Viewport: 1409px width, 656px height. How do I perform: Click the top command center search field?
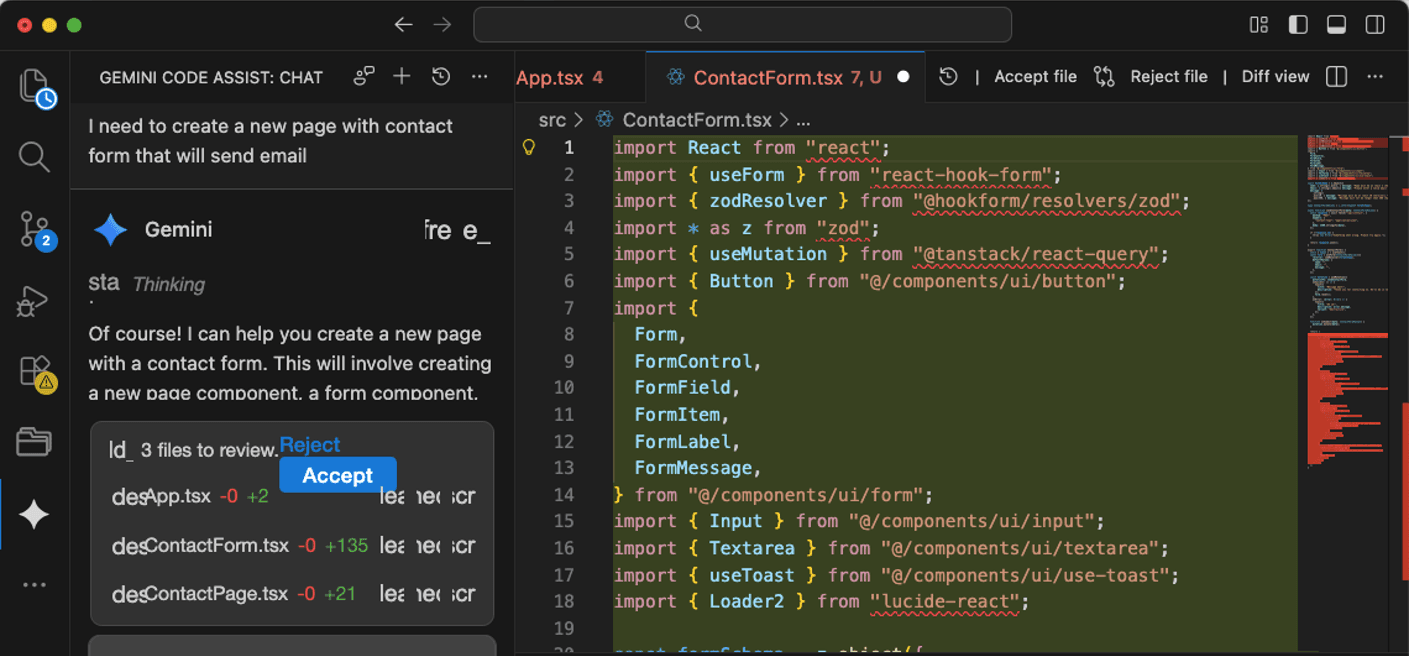[741, 25]
